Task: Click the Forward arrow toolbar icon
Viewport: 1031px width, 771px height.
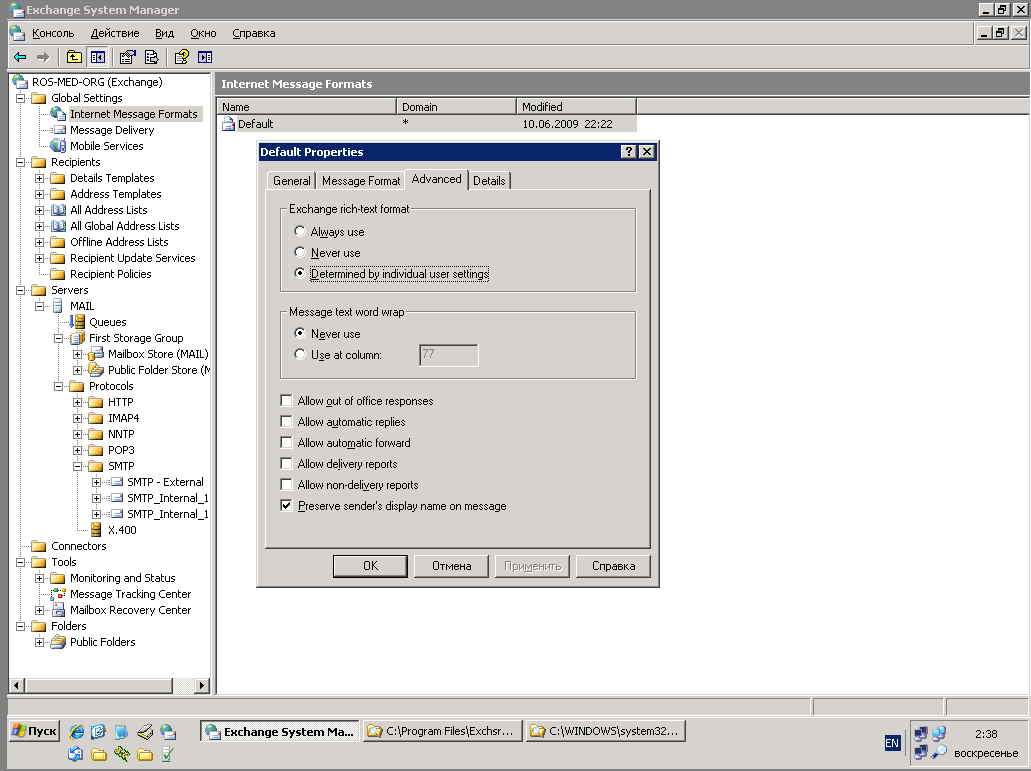Action: point(43,57)
